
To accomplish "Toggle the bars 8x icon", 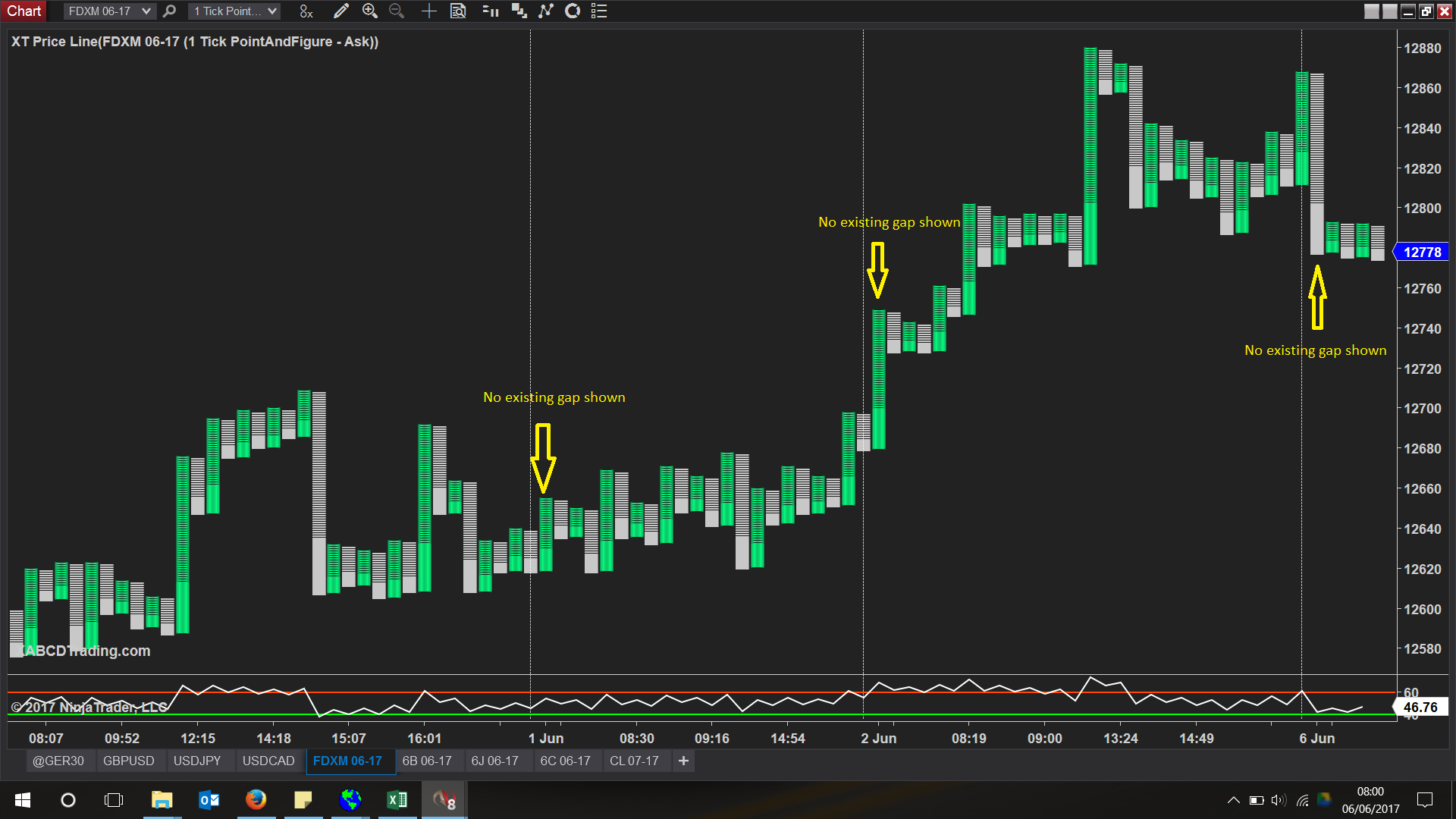I will pos(306,11).
